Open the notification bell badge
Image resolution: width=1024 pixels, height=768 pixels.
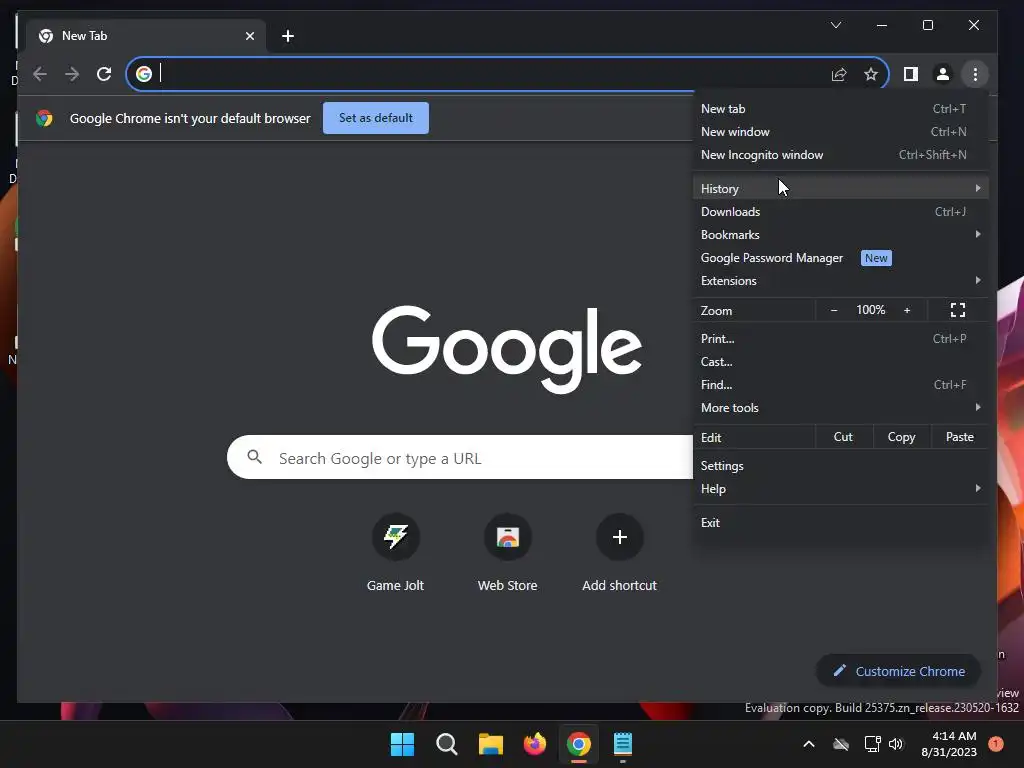point(996,743)
